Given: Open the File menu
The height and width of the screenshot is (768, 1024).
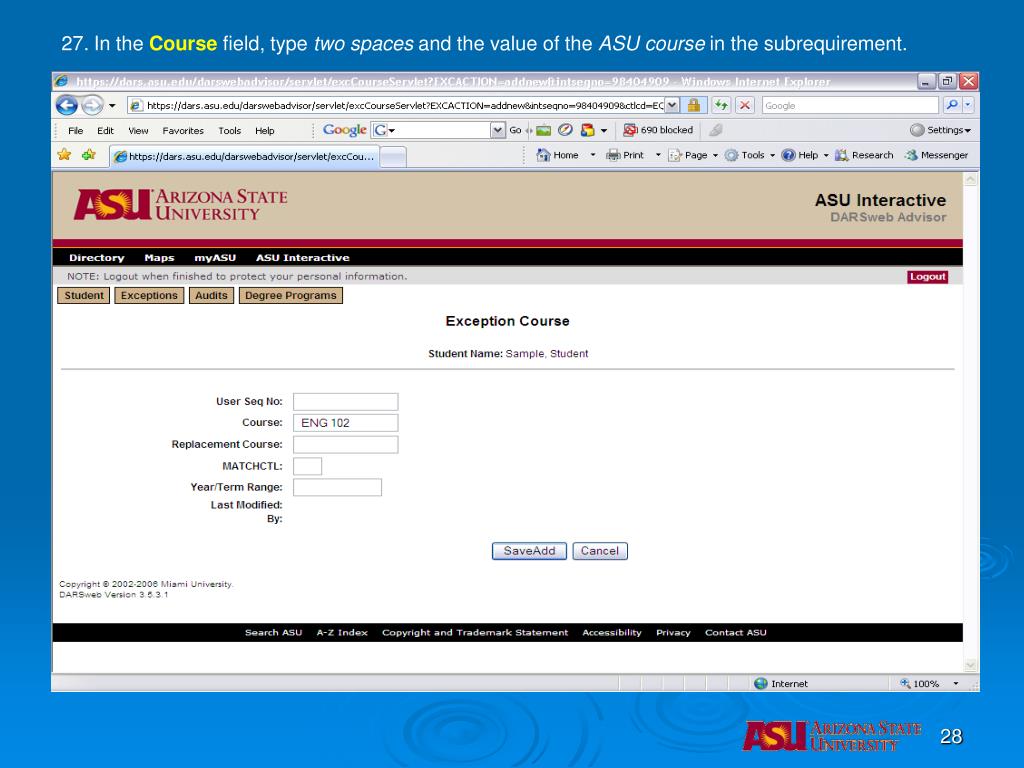Looking at the screenshot, I should point(76,131).
